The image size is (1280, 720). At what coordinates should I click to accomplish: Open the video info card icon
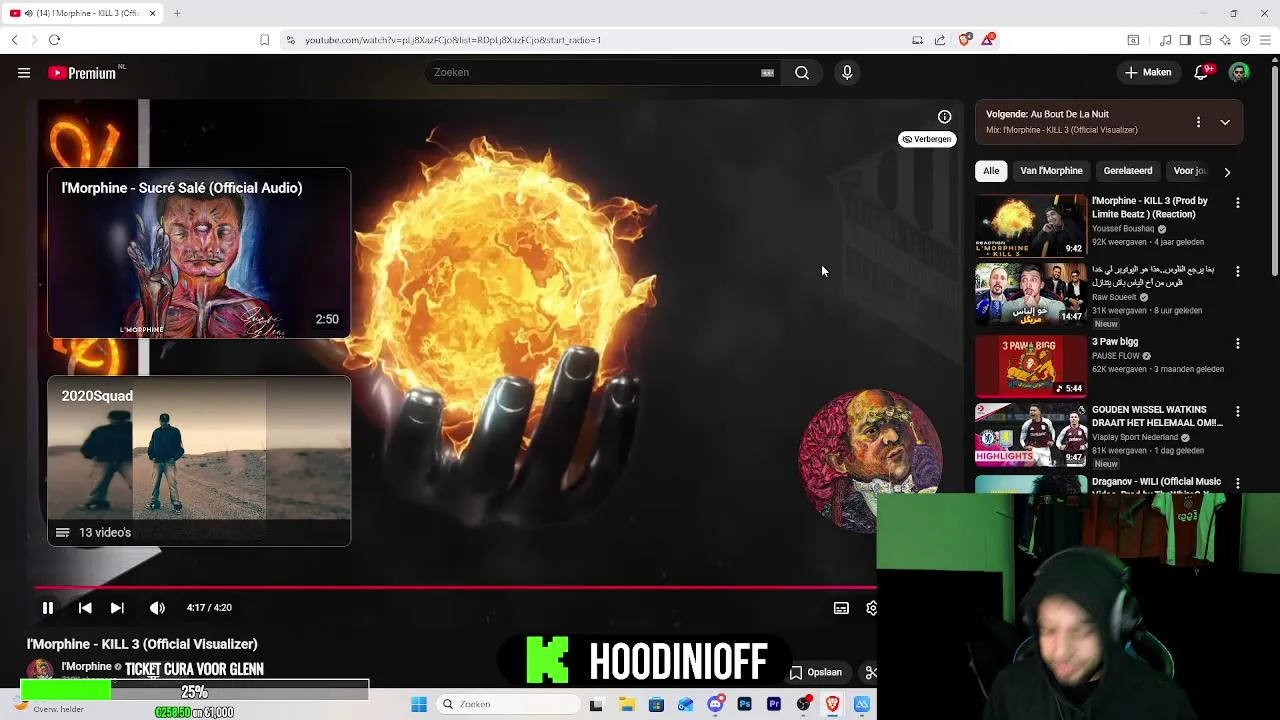point(944,116)
